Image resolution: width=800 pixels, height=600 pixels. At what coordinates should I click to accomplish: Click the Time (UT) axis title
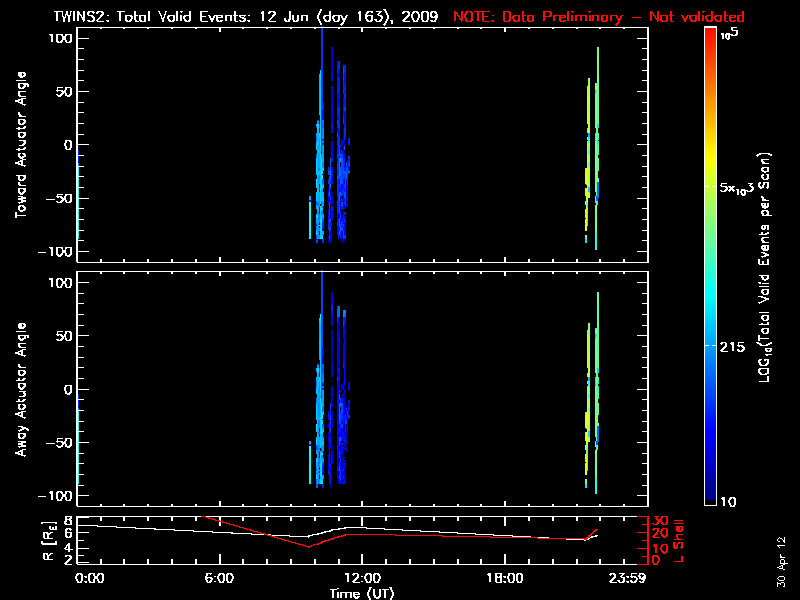[361, 593]
